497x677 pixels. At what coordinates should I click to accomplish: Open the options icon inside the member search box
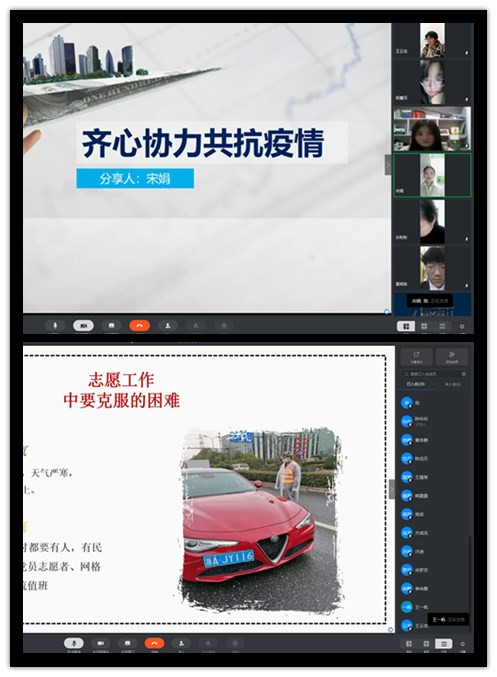pos(464,373)
